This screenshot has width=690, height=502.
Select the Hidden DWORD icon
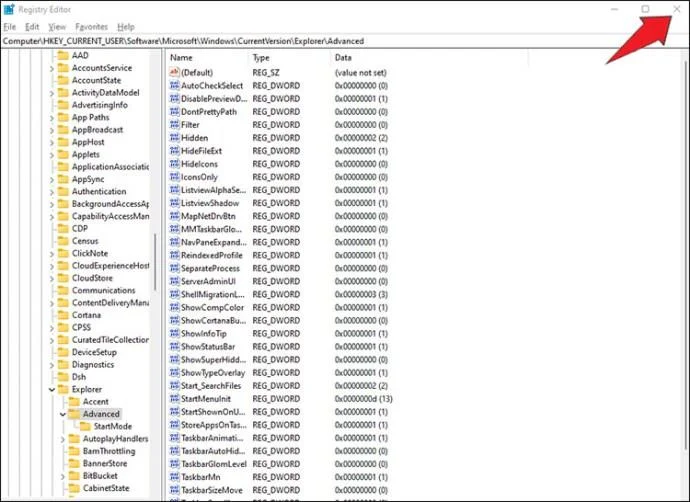175,138
